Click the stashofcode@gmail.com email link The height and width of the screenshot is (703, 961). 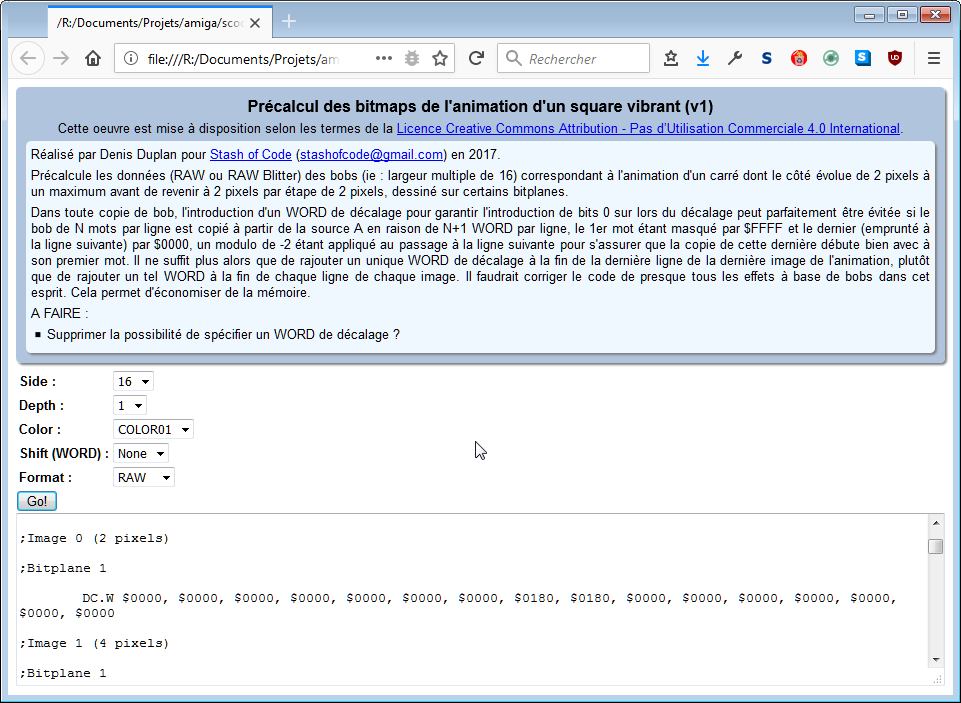click(371, 154)
